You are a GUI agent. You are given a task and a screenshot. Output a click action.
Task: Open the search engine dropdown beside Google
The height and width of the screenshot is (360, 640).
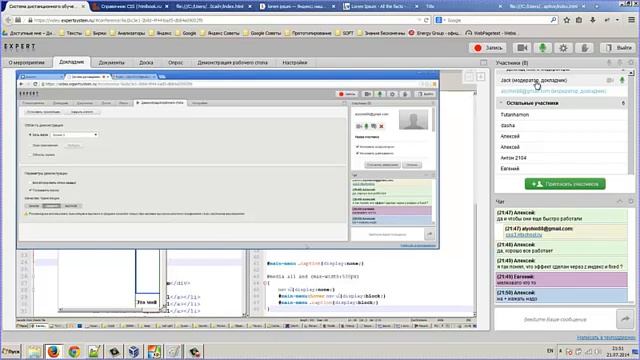pos(445,20)
